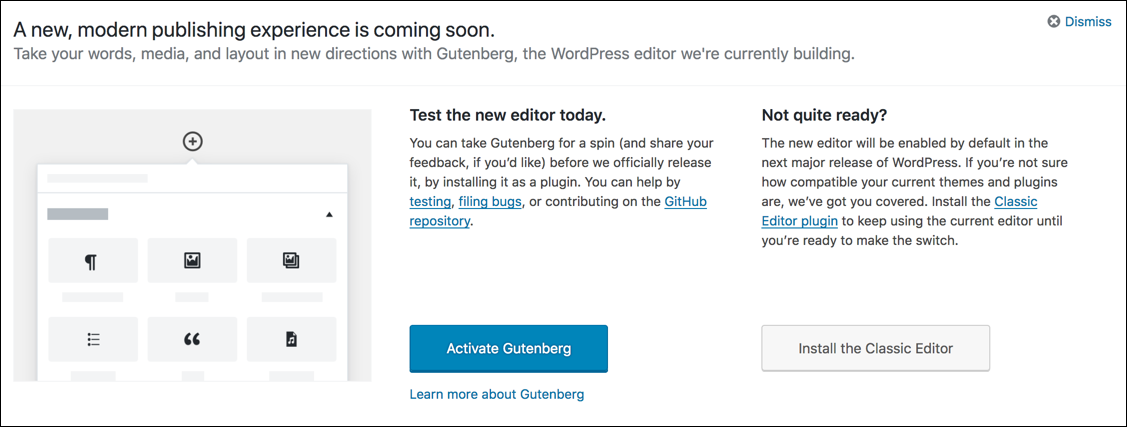Image resolution: width=1127 pixels, height=427 pixels.
Task: Select the gallery block icon
Action: point(291,261)
